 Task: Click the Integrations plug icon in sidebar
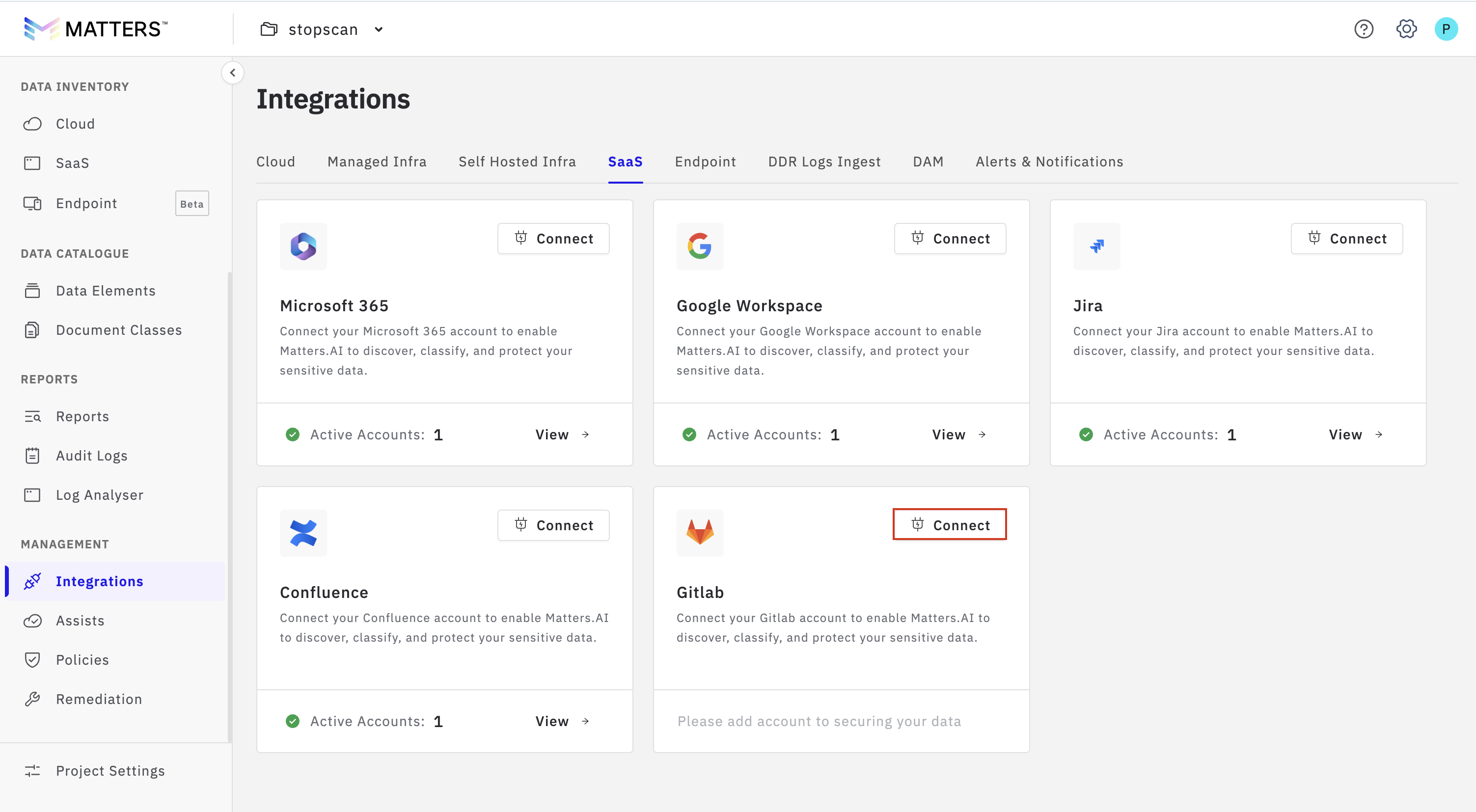[33, 581]
